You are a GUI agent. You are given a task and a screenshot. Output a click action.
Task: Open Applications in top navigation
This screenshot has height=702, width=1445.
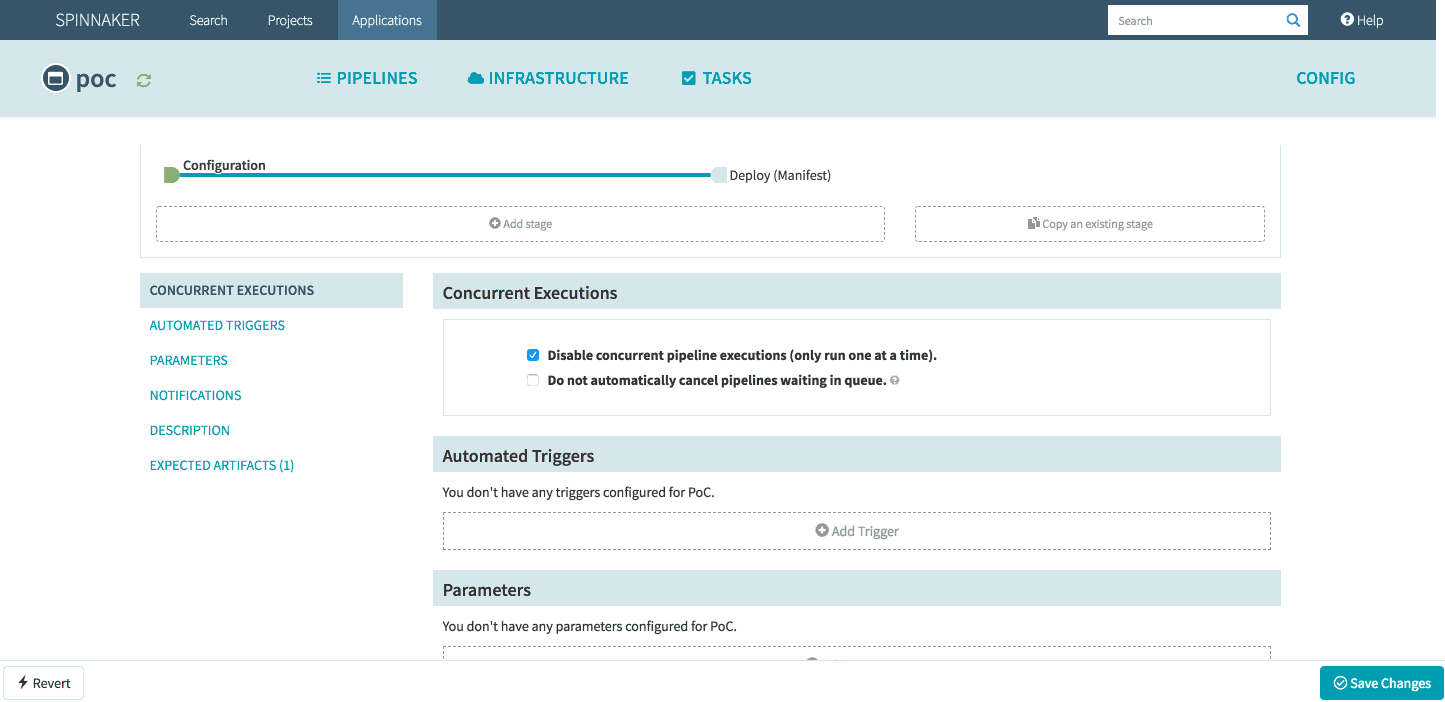click(387, 20)
